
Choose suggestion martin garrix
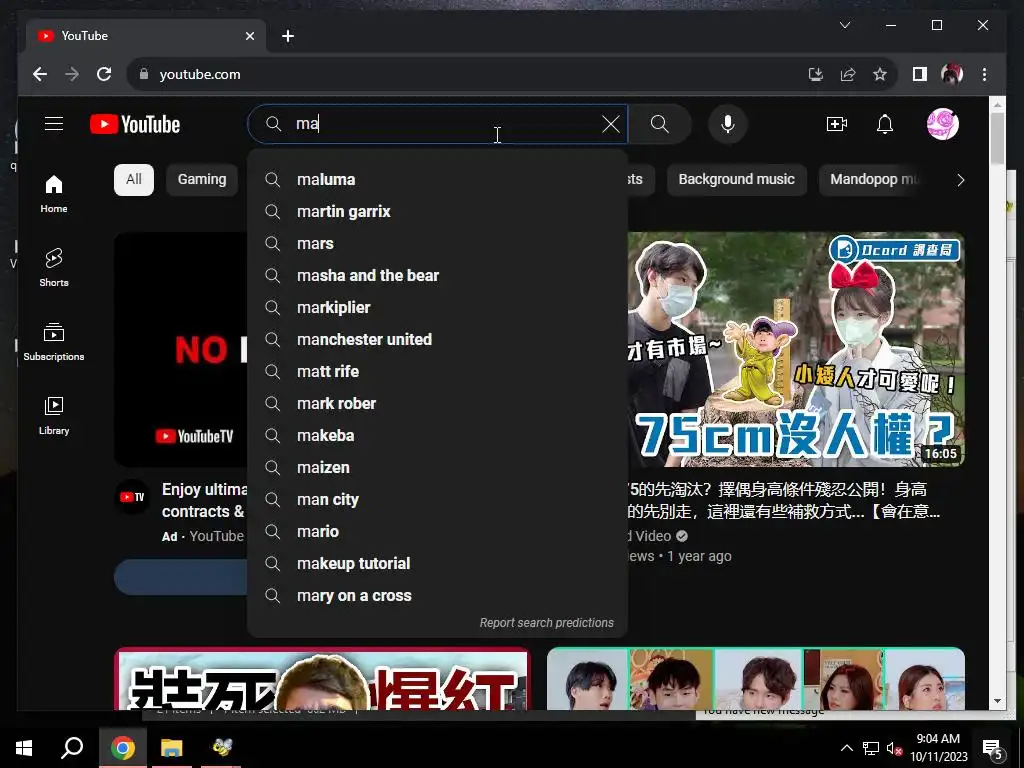[438, 212]
